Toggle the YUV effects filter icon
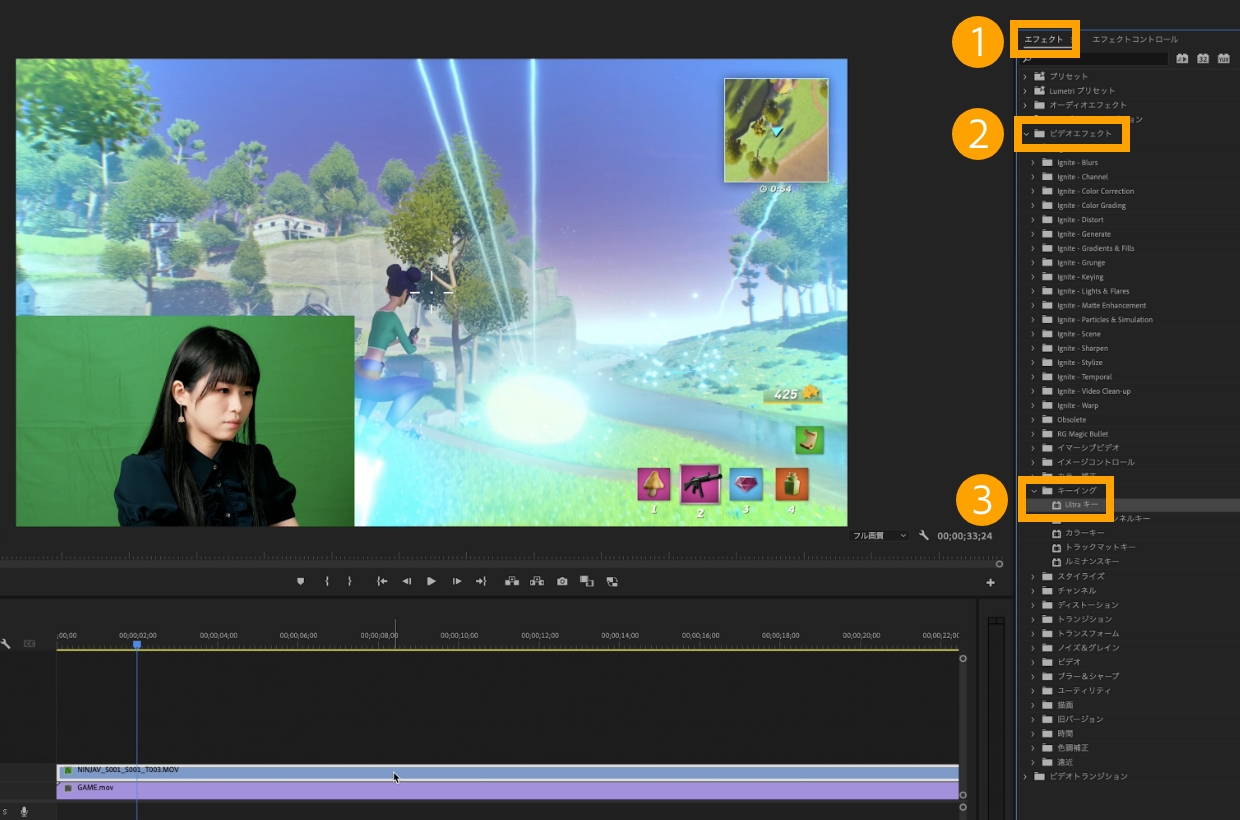The width and height of the screenshot is (1240, 820). 1223,59
